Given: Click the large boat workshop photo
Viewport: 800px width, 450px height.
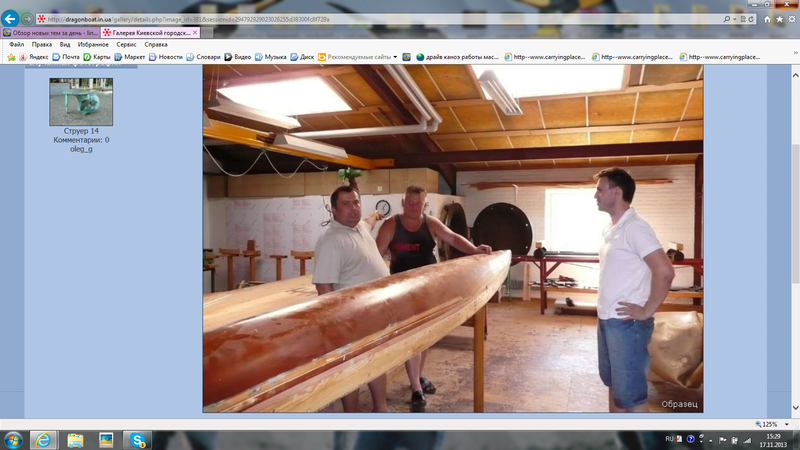Looking at the screenshot, I should pyautogui.click(x=453, y=238).
